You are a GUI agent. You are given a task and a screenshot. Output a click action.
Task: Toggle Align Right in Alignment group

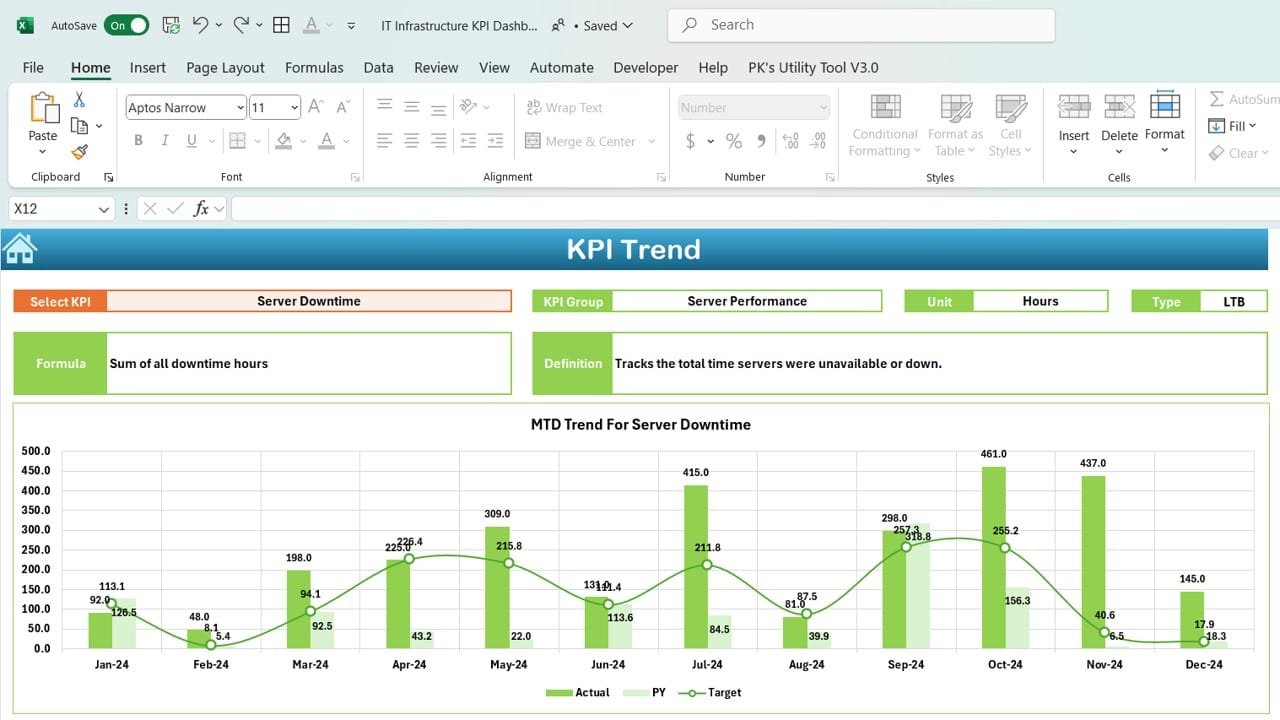coord(438,141)
